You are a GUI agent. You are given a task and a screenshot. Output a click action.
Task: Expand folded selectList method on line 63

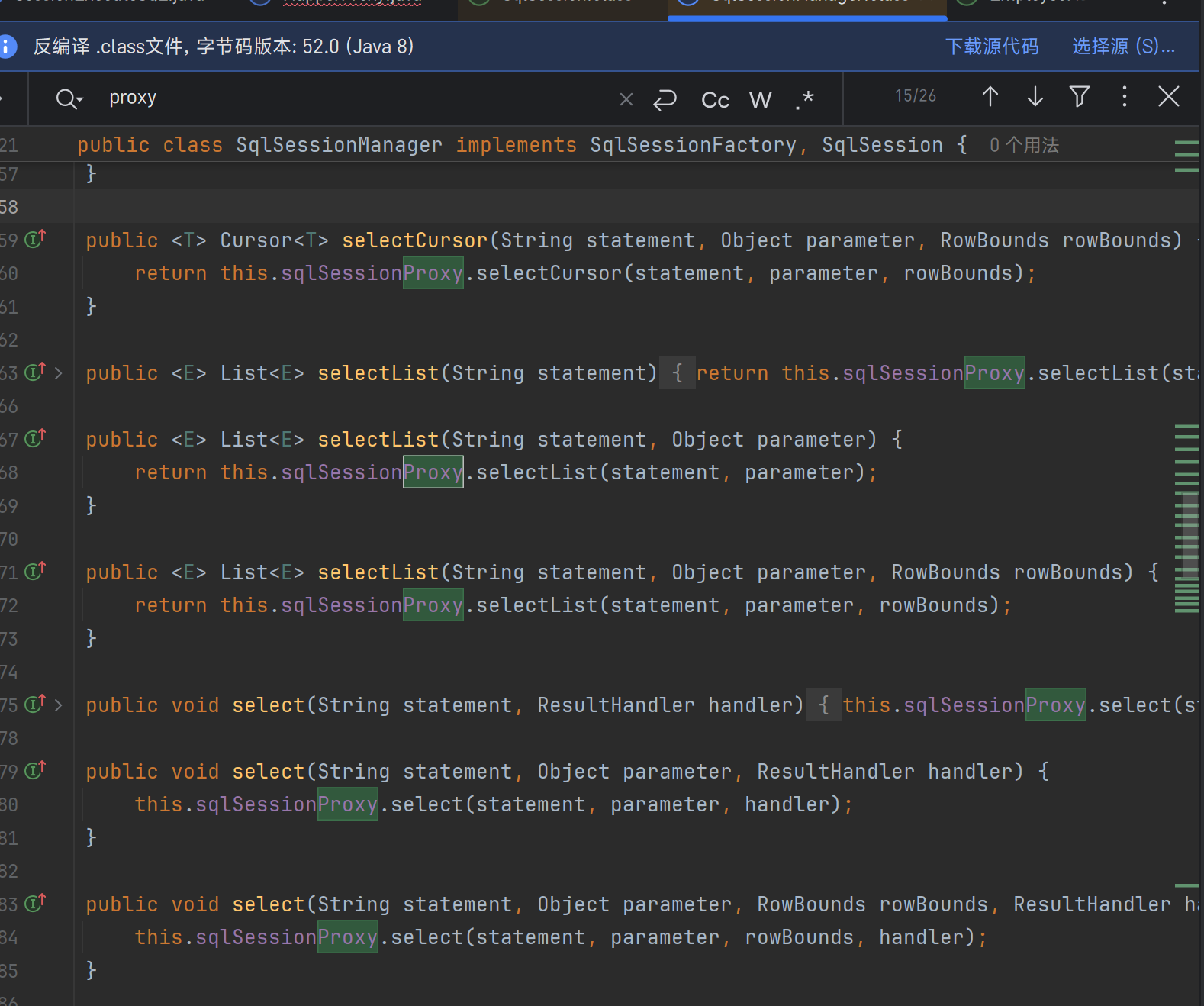[59, 373]
